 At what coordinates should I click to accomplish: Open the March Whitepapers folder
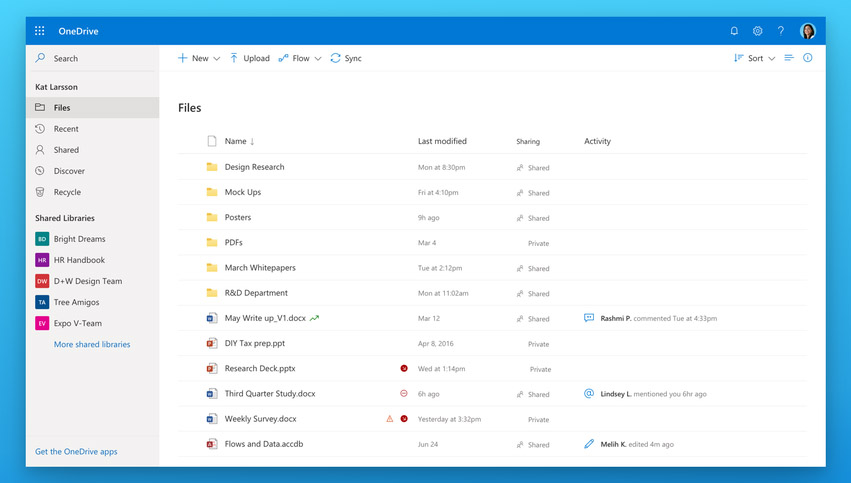(x=260, y=268)
